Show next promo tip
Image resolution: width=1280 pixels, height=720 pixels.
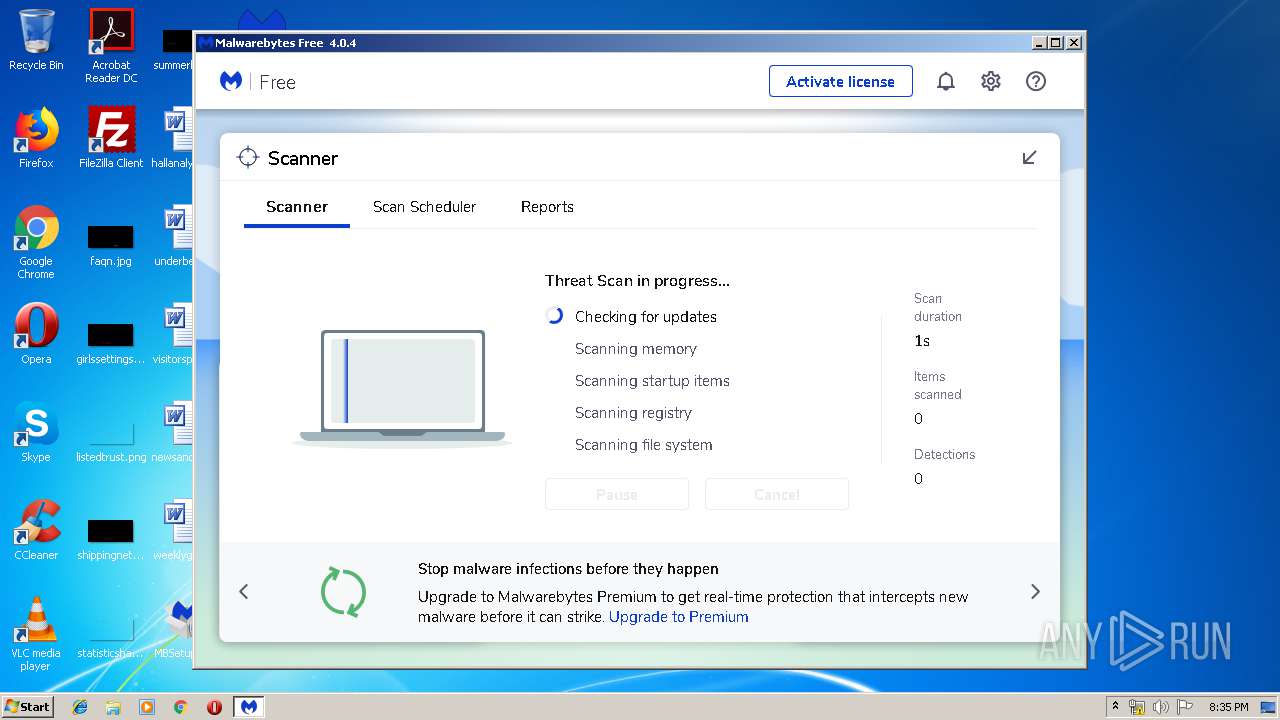(1035, 592)
